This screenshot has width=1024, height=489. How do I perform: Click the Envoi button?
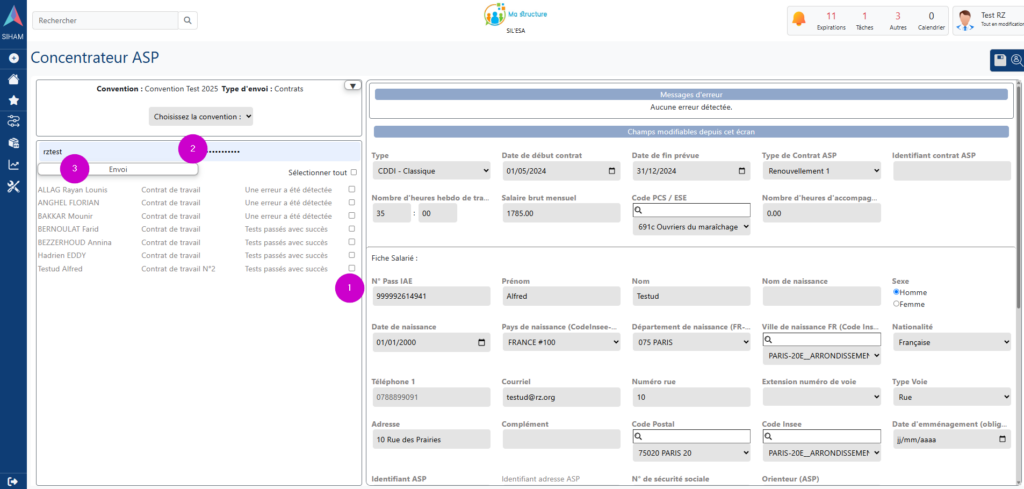click(118, 170)
